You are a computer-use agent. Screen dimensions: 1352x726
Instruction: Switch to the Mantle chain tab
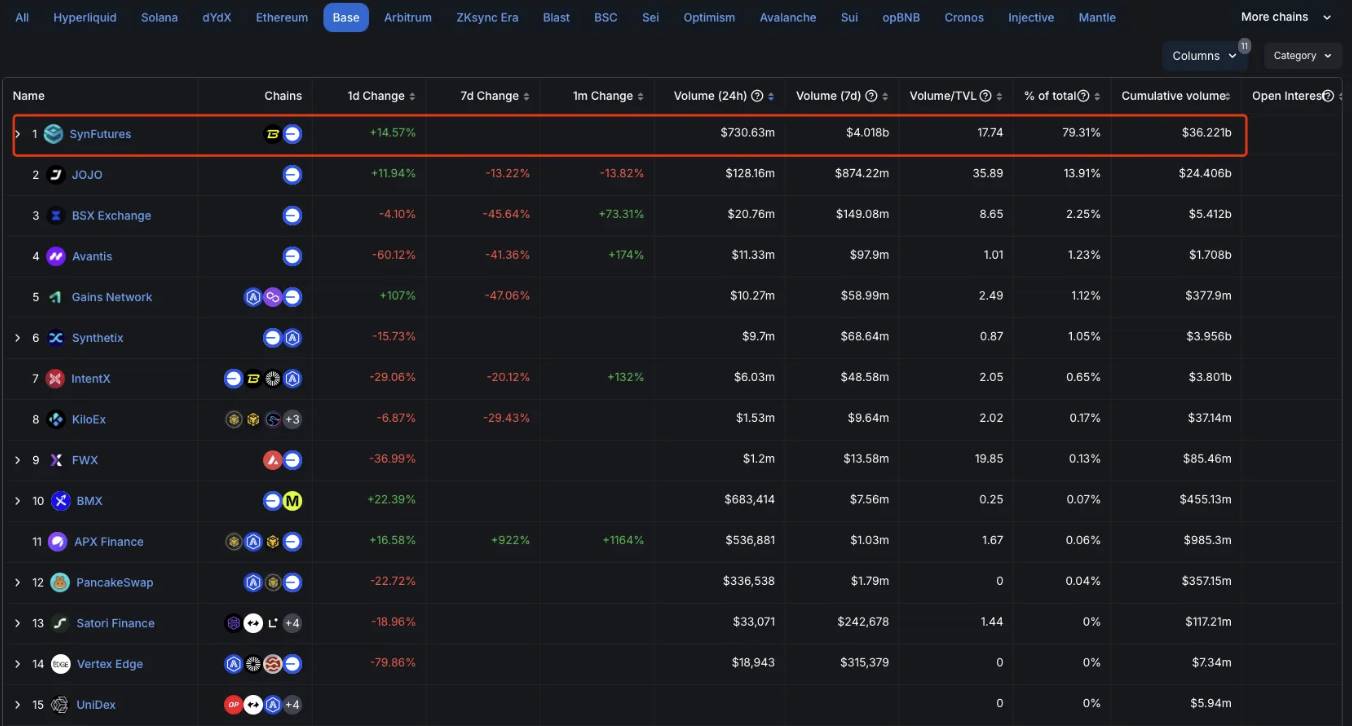1097,18
